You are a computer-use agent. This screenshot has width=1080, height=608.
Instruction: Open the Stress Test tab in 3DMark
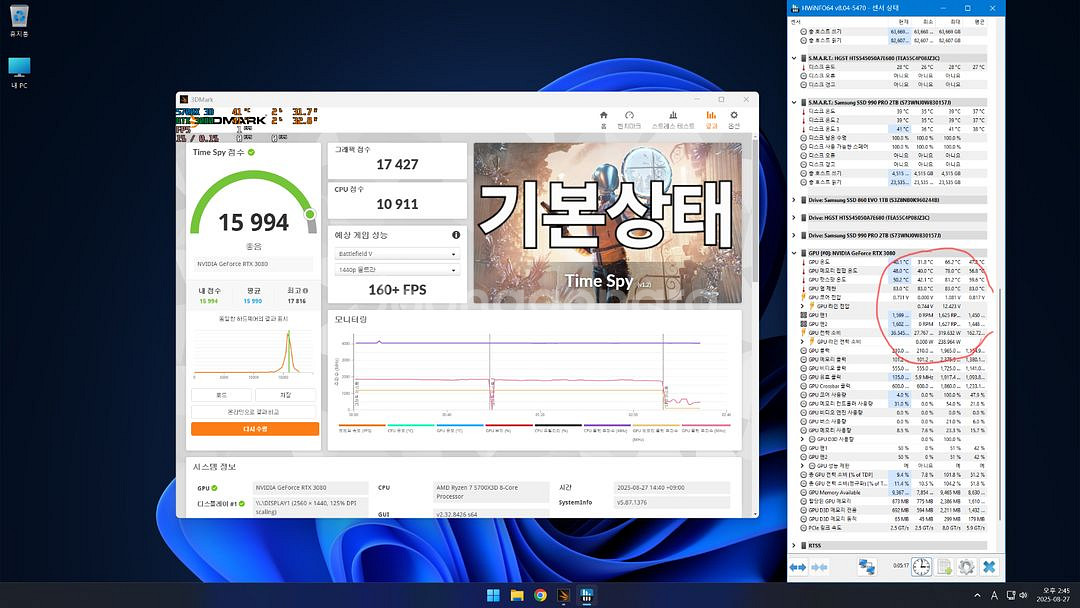click(x=673, y=120)
